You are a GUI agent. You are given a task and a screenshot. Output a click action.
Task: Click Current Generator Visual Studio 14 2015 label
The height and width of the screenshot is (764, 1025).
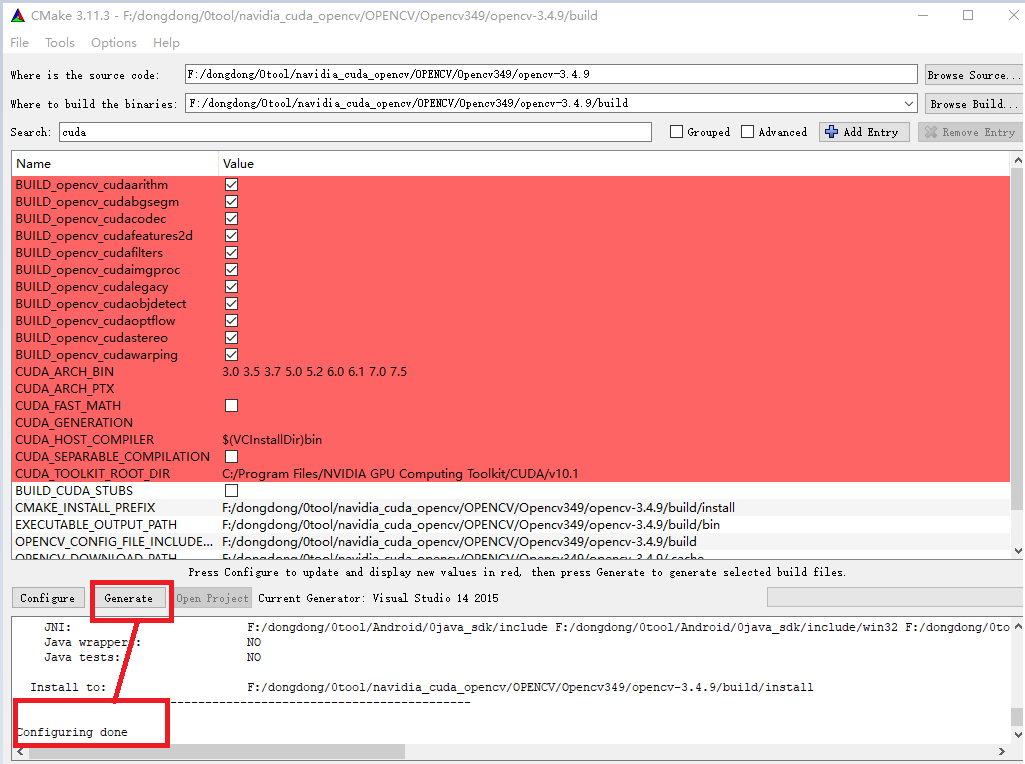pos(378,598)
